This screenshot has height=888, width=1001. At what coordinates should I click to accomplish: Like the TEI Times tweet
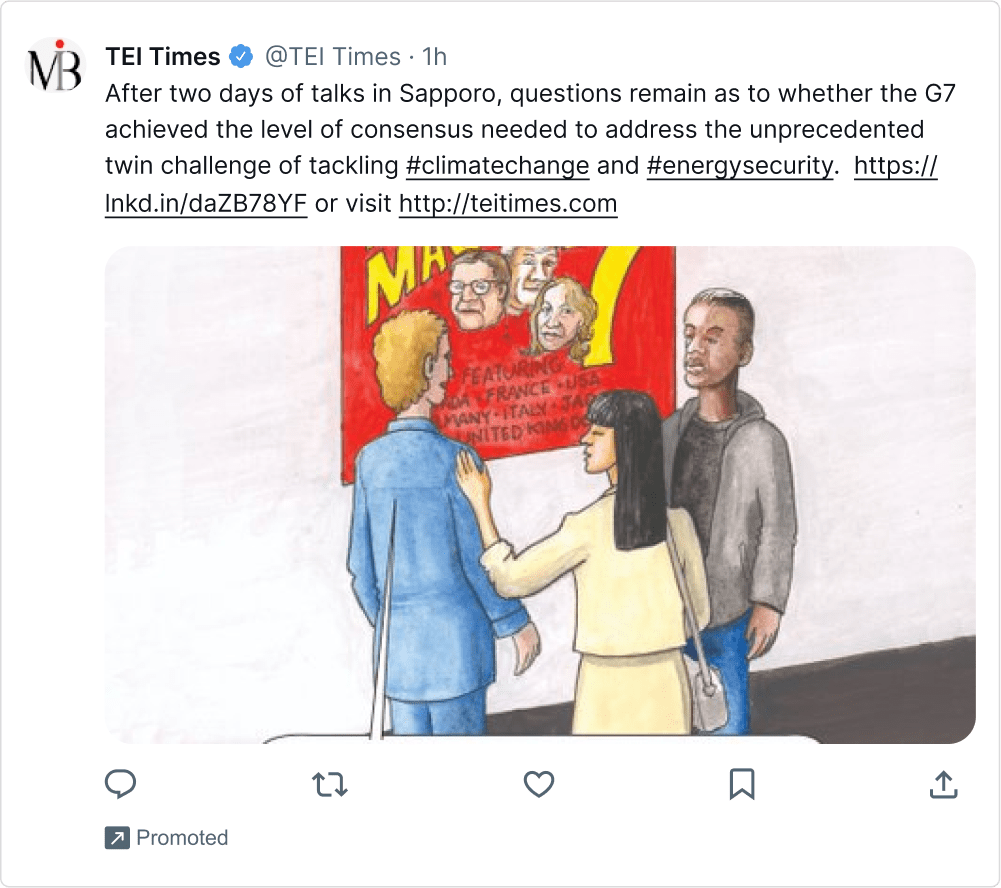pos(539,785)
